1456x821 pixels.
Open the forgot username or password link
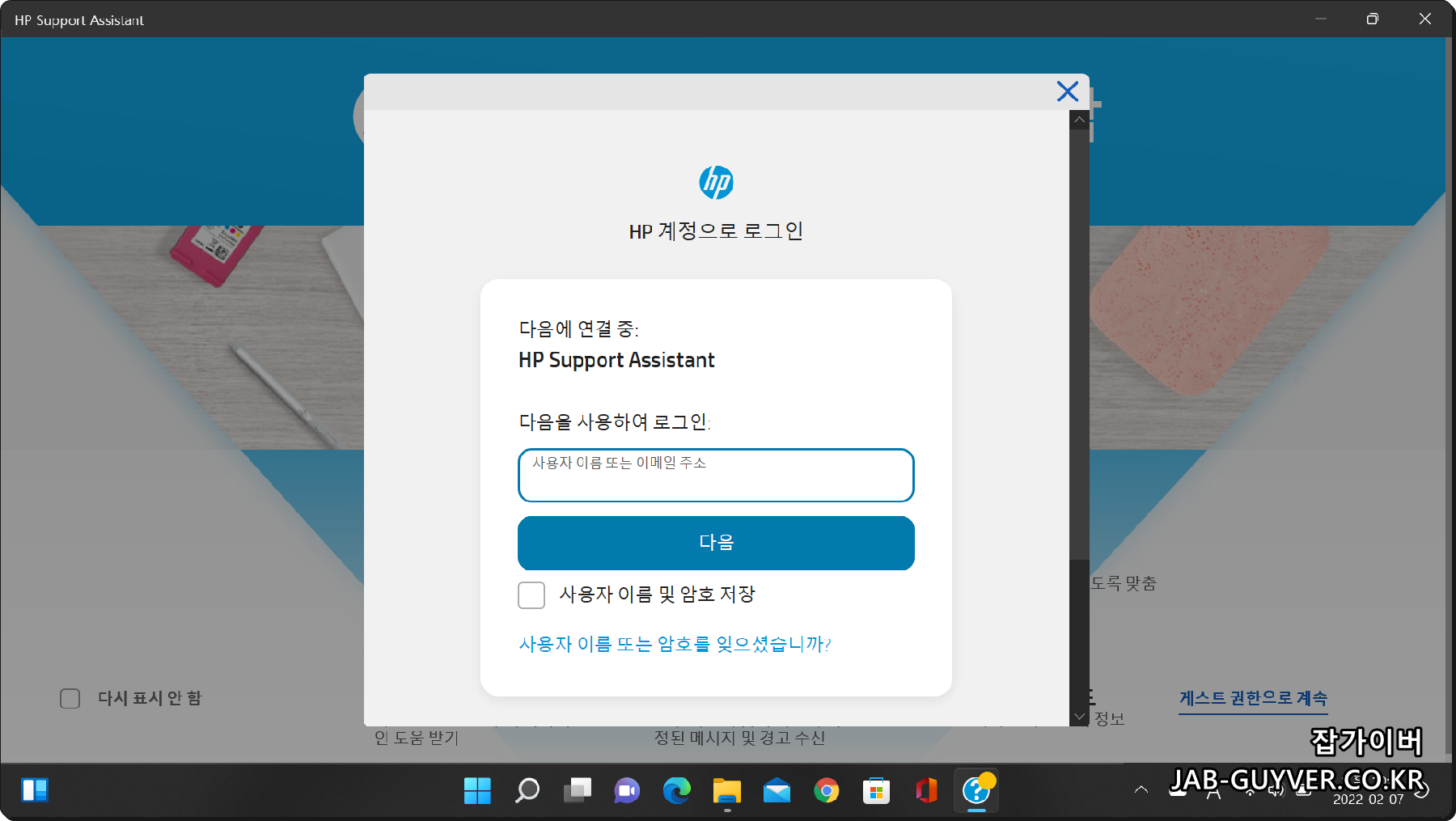674,644
